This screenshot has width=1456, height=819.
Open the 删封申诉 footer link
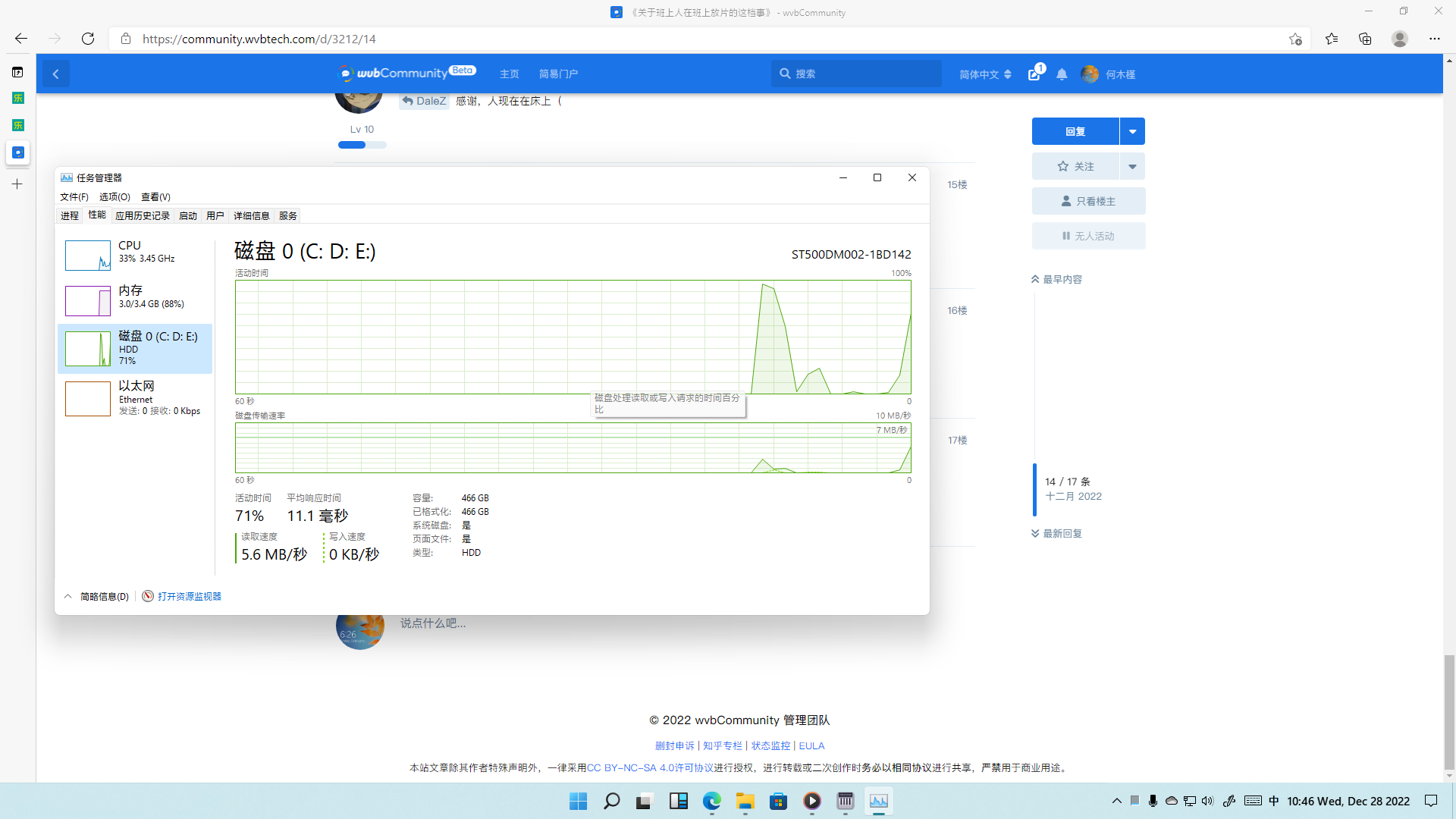[x=674, y=745]
